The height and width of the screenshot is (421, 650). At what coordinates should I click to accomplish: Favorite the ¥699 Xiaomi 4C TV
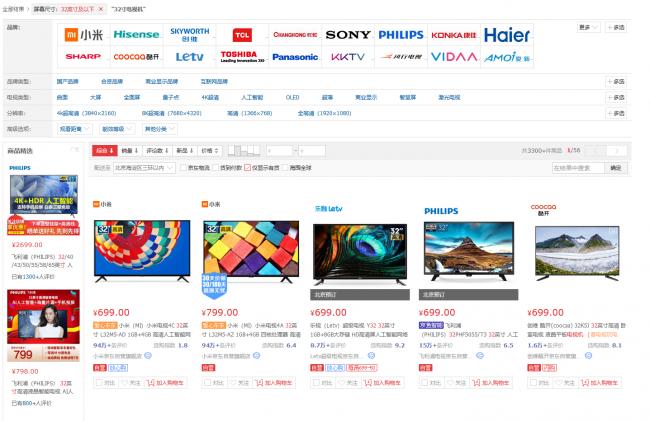pyautogui.click(x=131, y=382)
